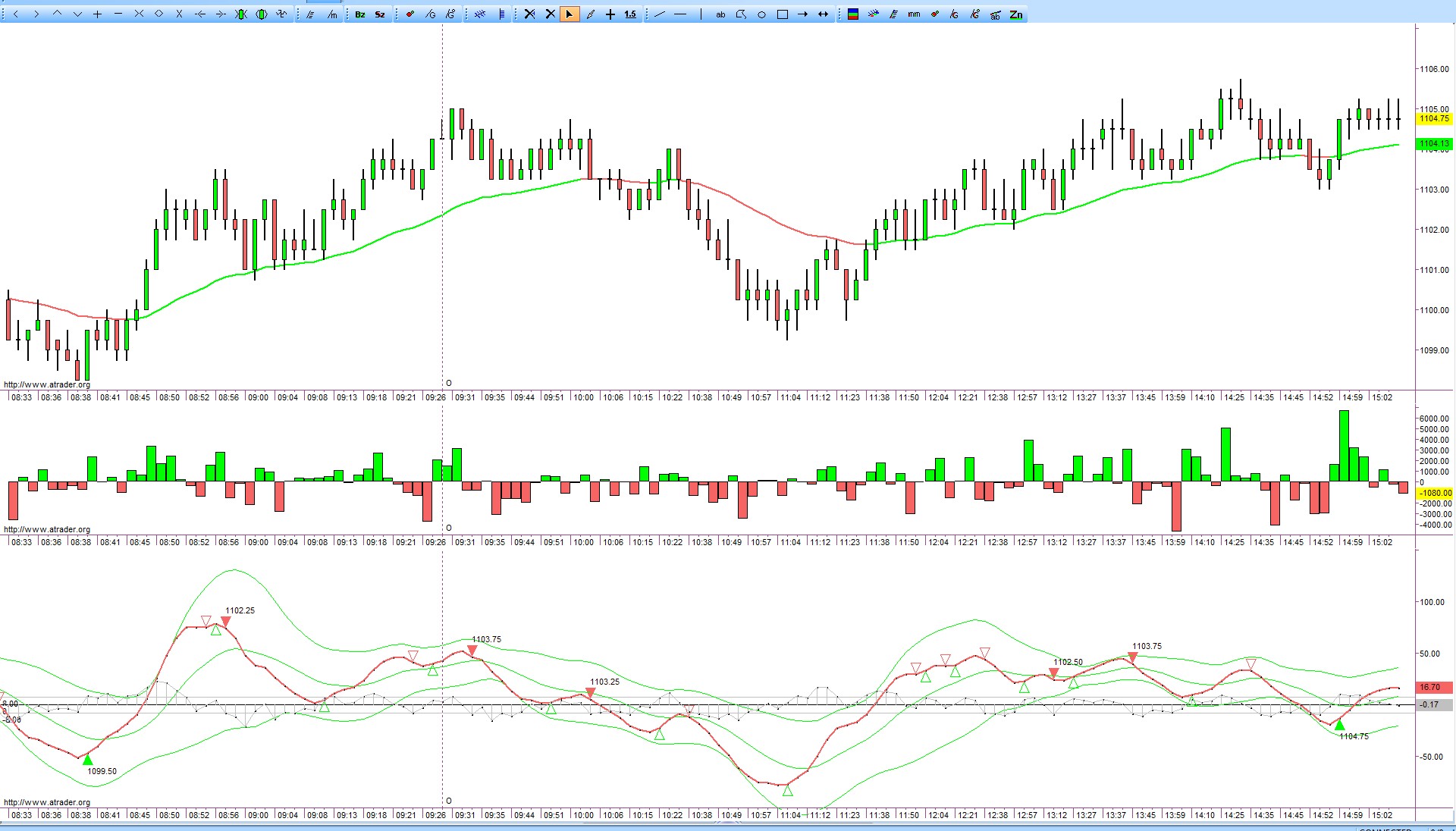Click the green Zn toolbar icon
This screenshot has width=1456, height=831.
(x=1016, y=14)
